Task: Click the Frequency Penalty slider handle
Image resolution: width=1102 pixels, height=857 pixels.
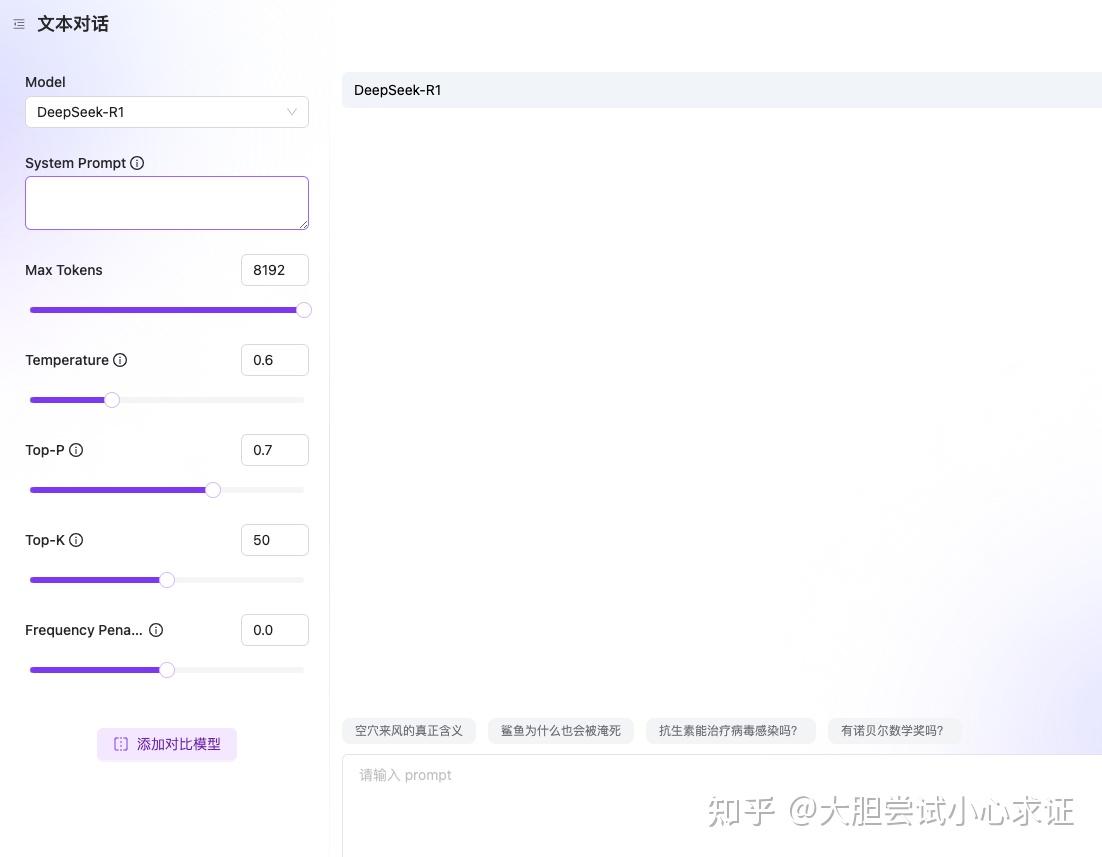Action: [x=167, y=670]
